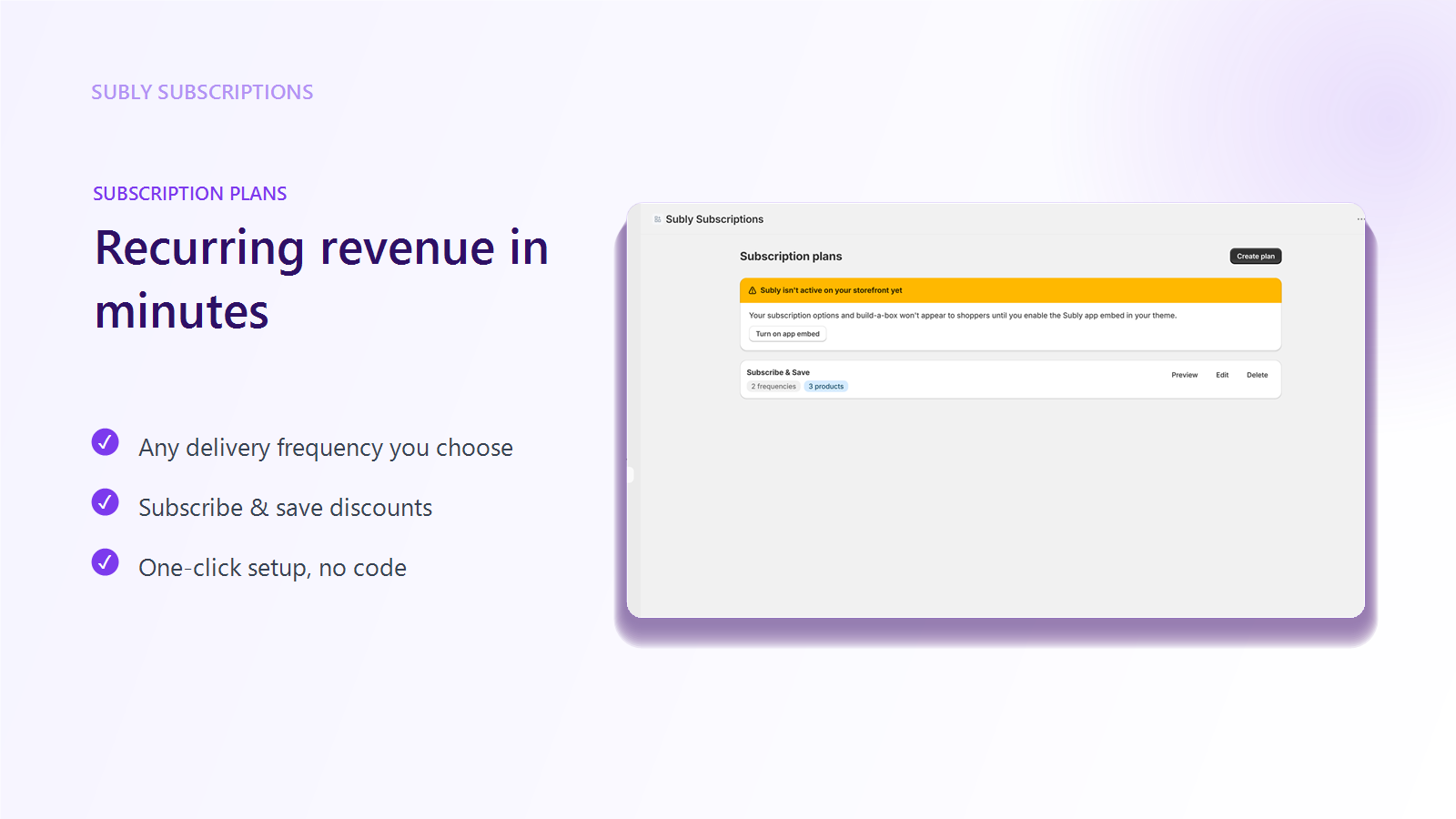1456x819 pixels.
Task: Select the Subscribe & Save plan title
Action: tap(778, 372)
